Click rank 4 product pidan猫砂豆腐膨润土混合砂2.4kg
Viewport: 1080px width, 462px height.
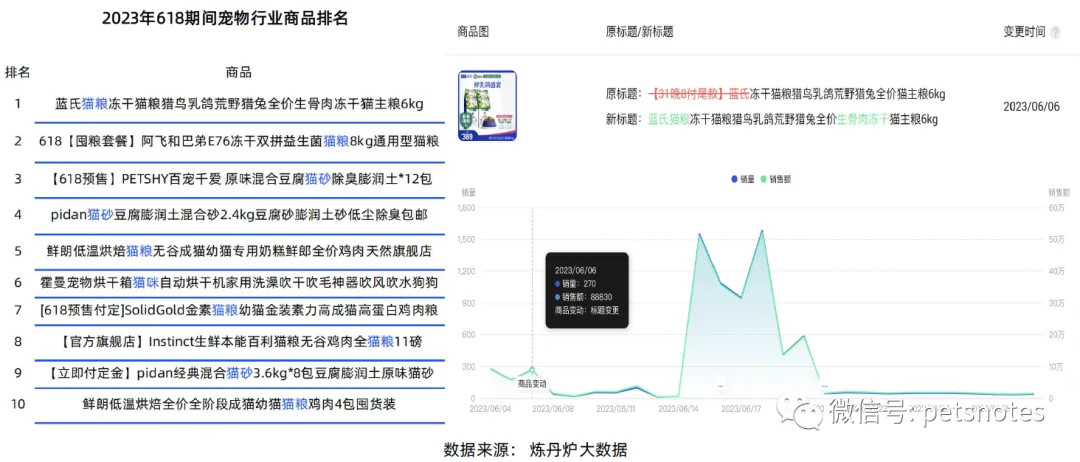click(239, 215)
